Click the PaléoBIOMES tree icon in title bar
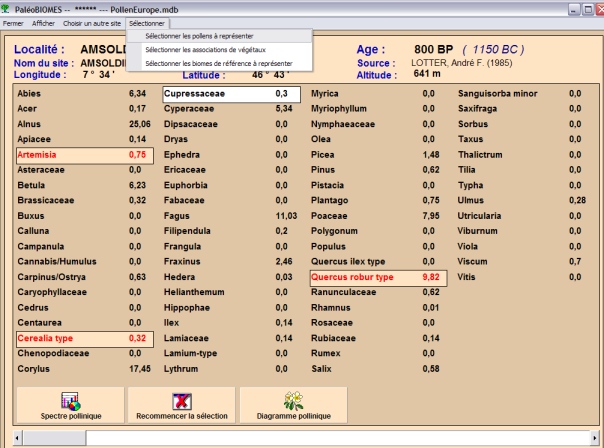 point(8,7)
